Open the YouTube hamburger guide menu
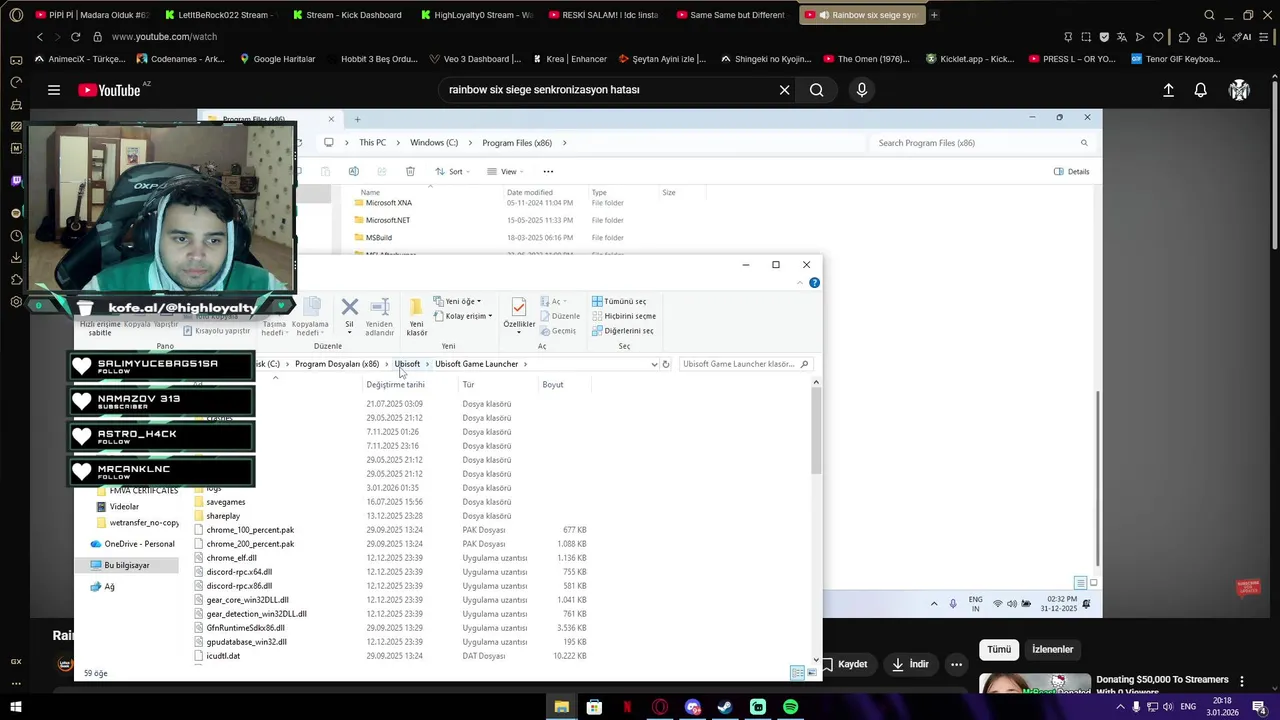 pyautogui.click(x=54, y=90)
